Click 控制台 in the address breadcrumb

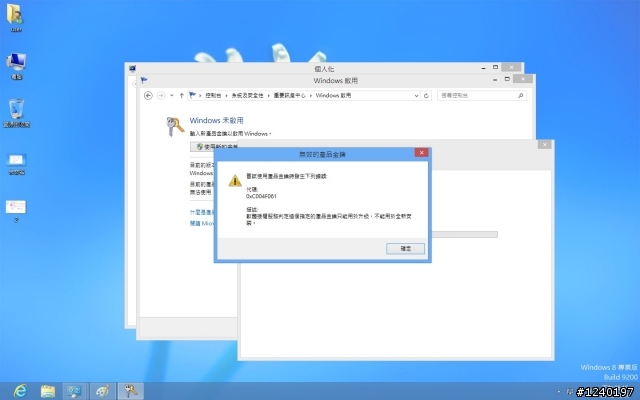pyautogui.click(x=213, y=96)
